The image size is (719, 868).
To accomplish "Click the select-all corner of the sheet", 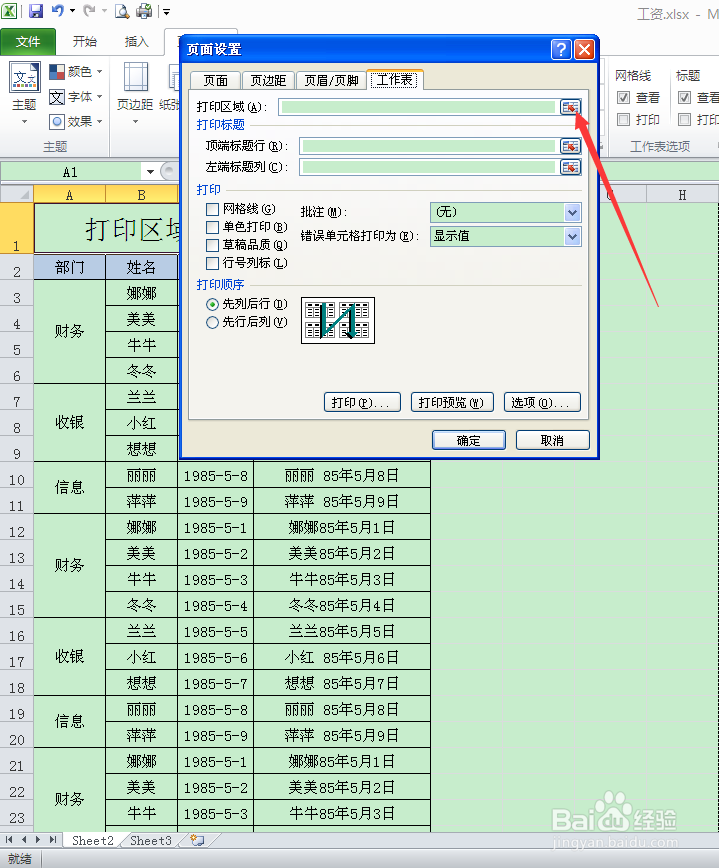I will coord(17,194).
